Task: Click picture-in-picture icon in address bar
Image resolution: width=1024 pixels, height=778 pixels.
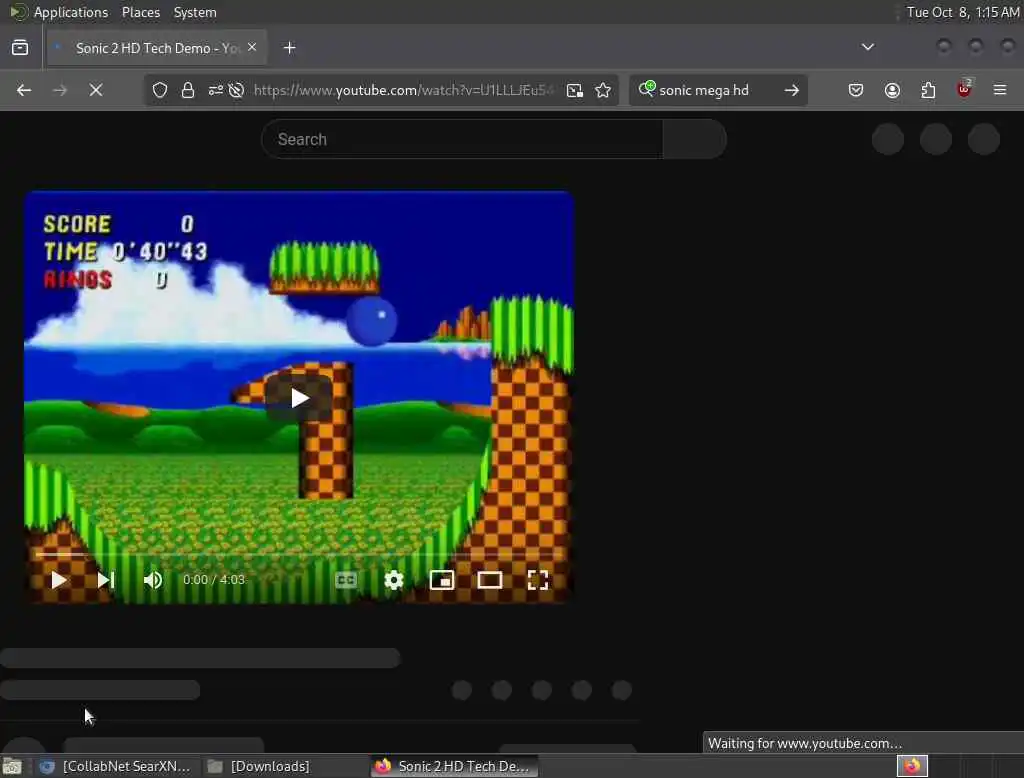Action: pyautogui.click(x=575, y=90)
